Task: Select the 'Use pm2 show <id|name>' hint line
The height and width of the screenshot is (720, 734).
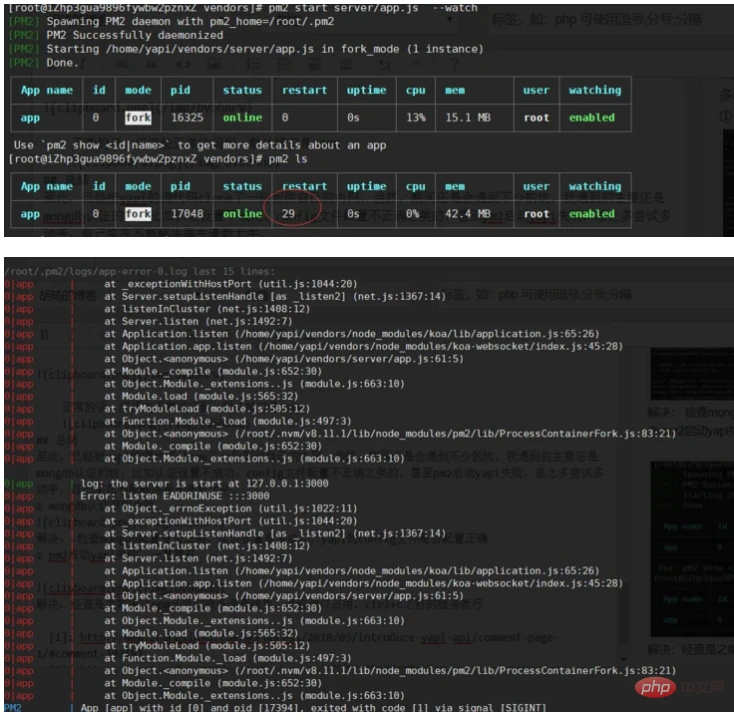Action: [200, 145]
